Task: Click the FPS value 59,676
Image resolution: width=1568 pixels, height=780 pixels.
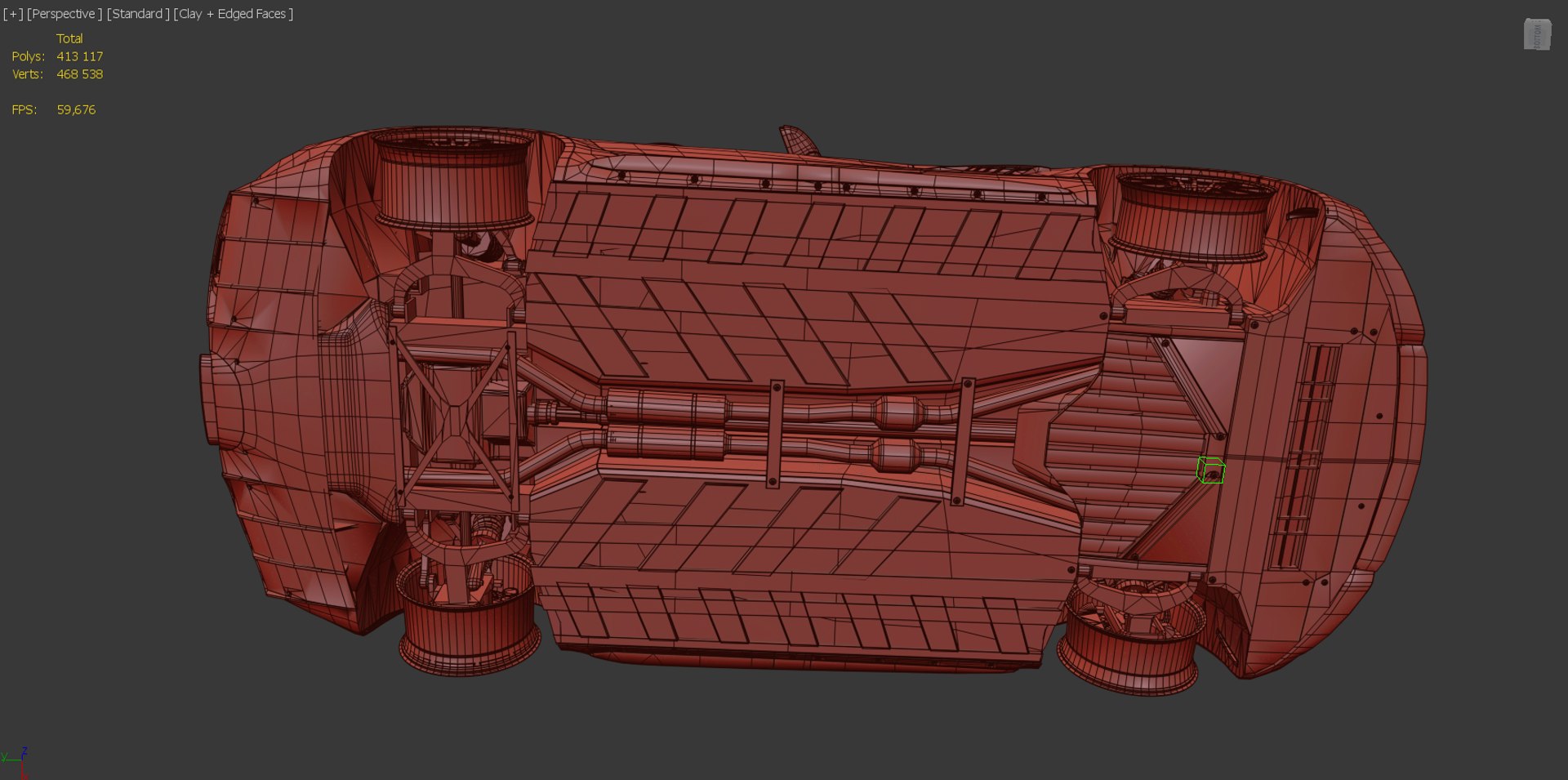Action: tap(76, 109)
